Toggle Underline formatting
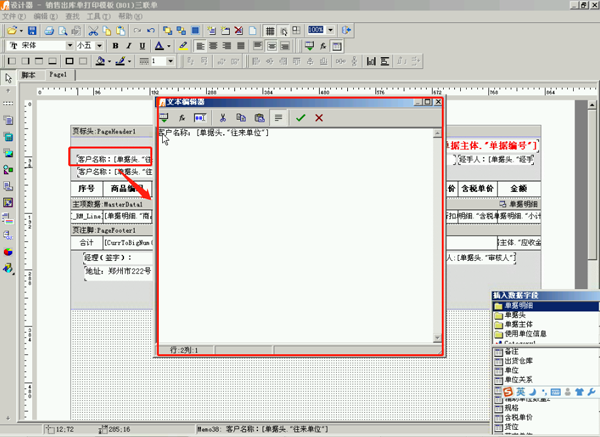 coord(142,46)
